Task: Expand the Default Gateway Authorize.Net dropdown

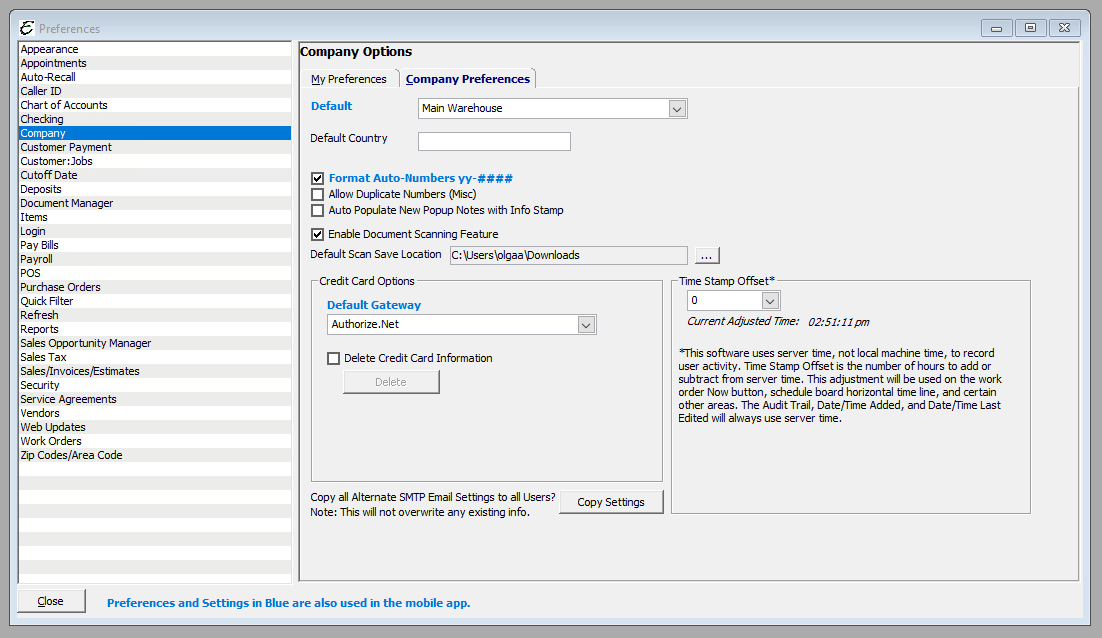Action: tap(586, 325)
